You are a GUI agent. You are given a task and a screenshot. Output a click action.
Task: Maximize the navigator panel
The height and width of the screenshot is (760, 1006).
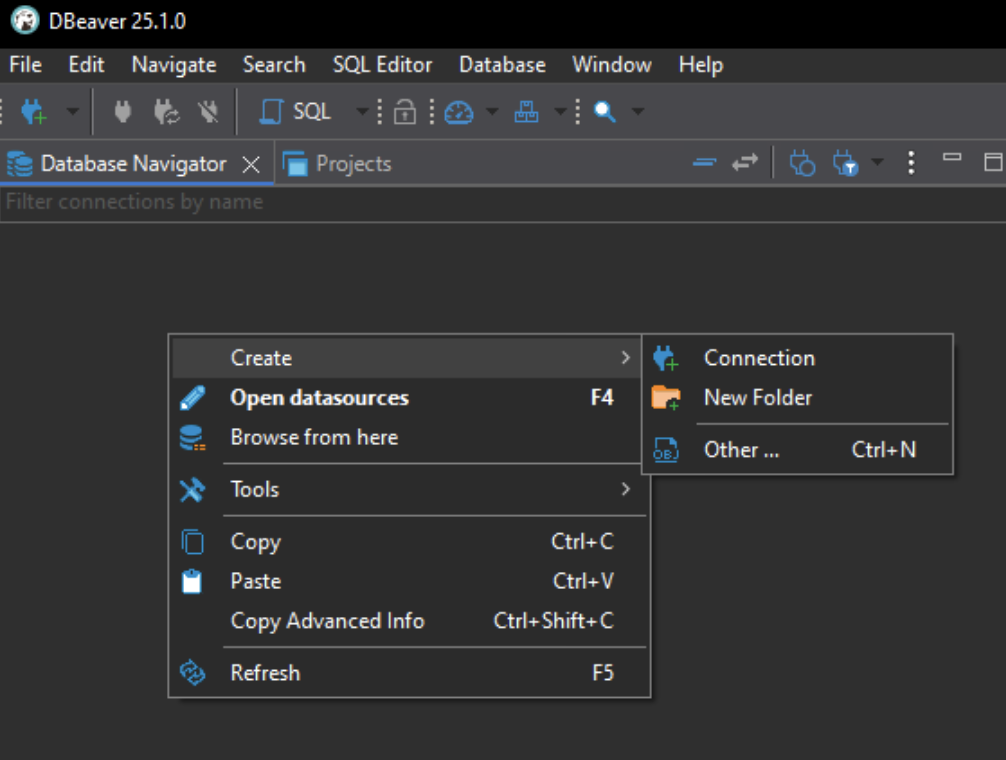click(993, 162)
